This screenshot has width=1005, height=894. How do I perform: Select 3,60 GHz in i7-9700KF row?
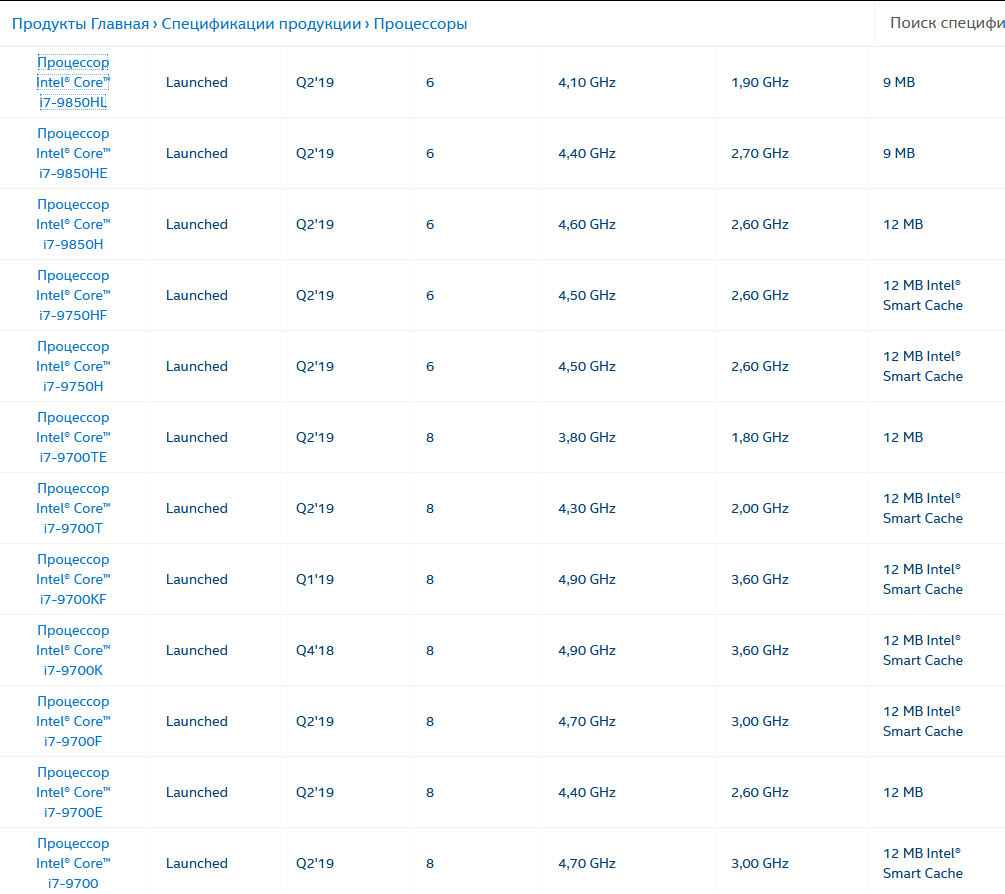pos(760,579)
